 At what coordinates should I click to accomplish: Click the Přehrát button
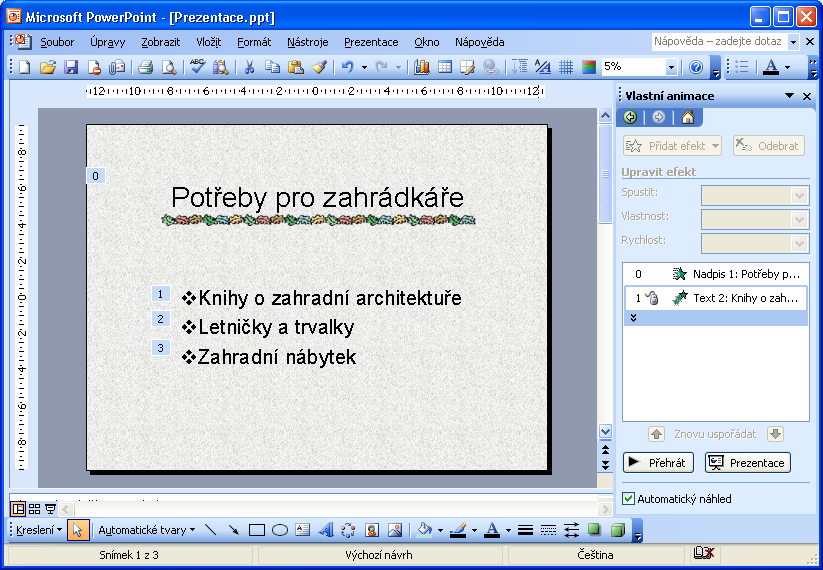point(658,462)
